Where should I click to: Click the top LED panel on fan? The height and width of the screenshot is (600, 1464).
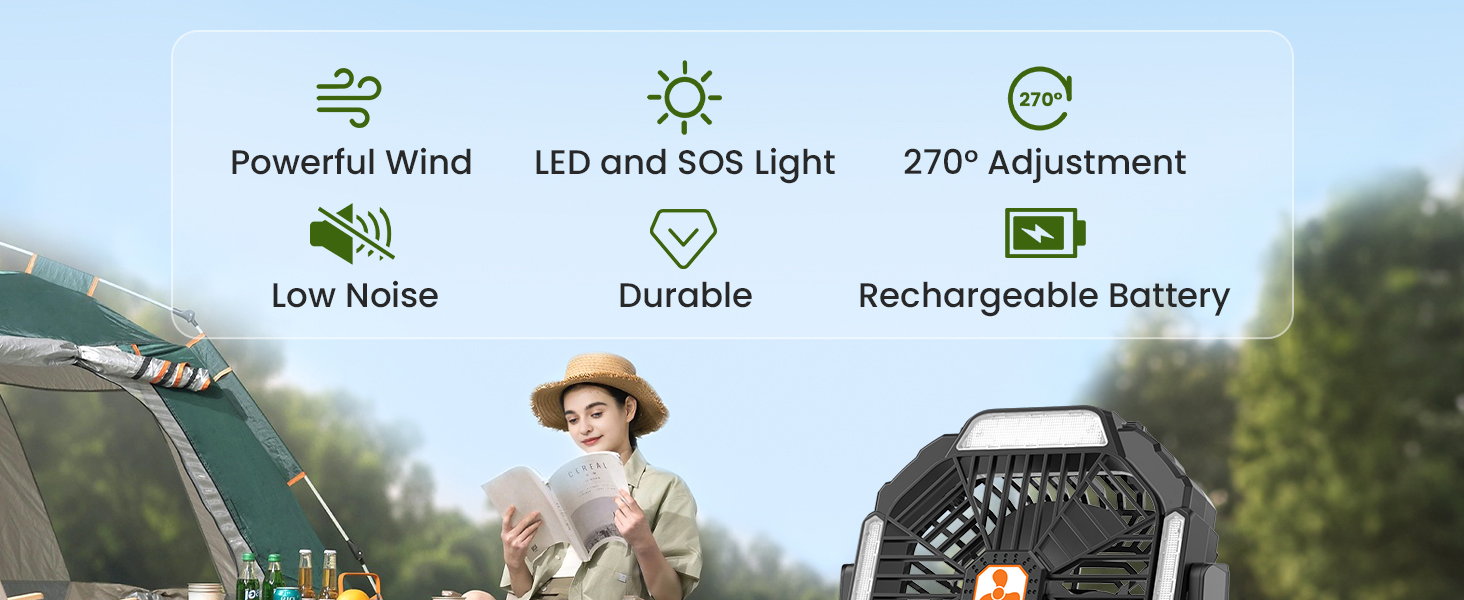point(1032,430)
